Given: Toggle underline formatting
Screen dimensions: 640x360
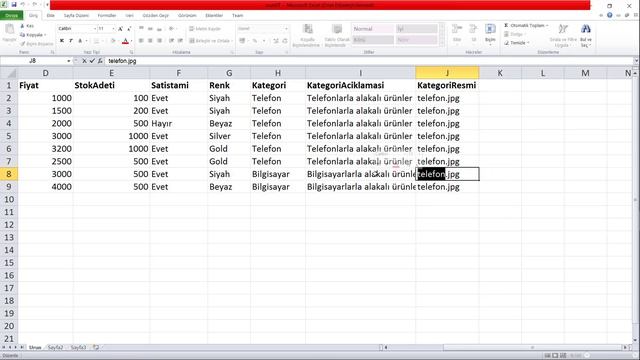Looking at the screenshot, I should point(80,41).
